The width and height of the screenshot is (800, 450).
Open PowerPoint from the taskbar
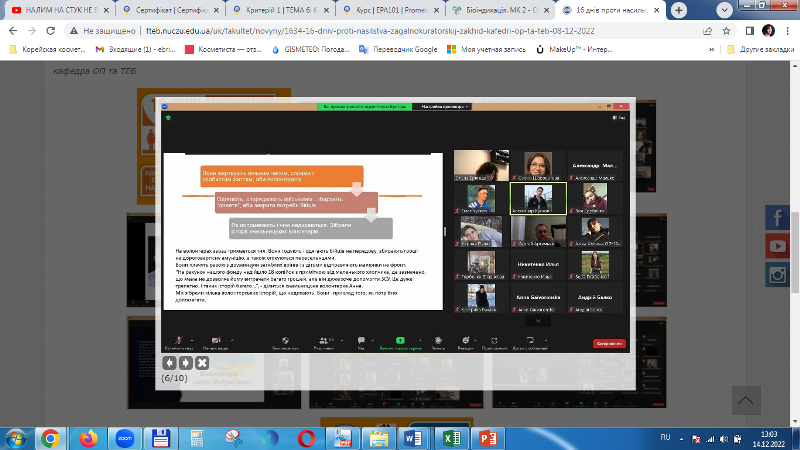pos(488,439)
